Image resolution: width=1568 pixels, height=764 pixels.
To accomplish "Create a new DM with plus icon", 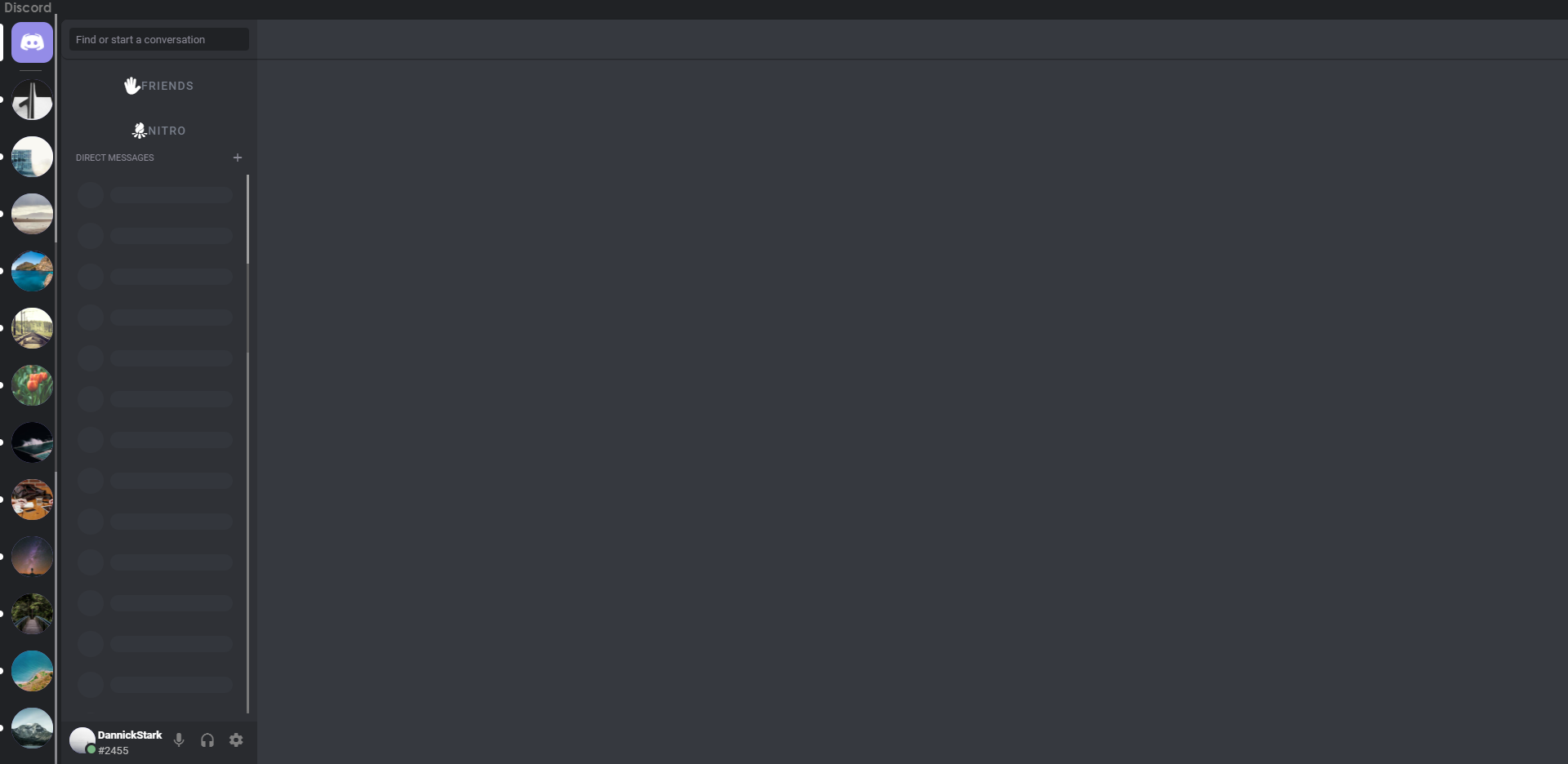I will click(x=238, y=158).
